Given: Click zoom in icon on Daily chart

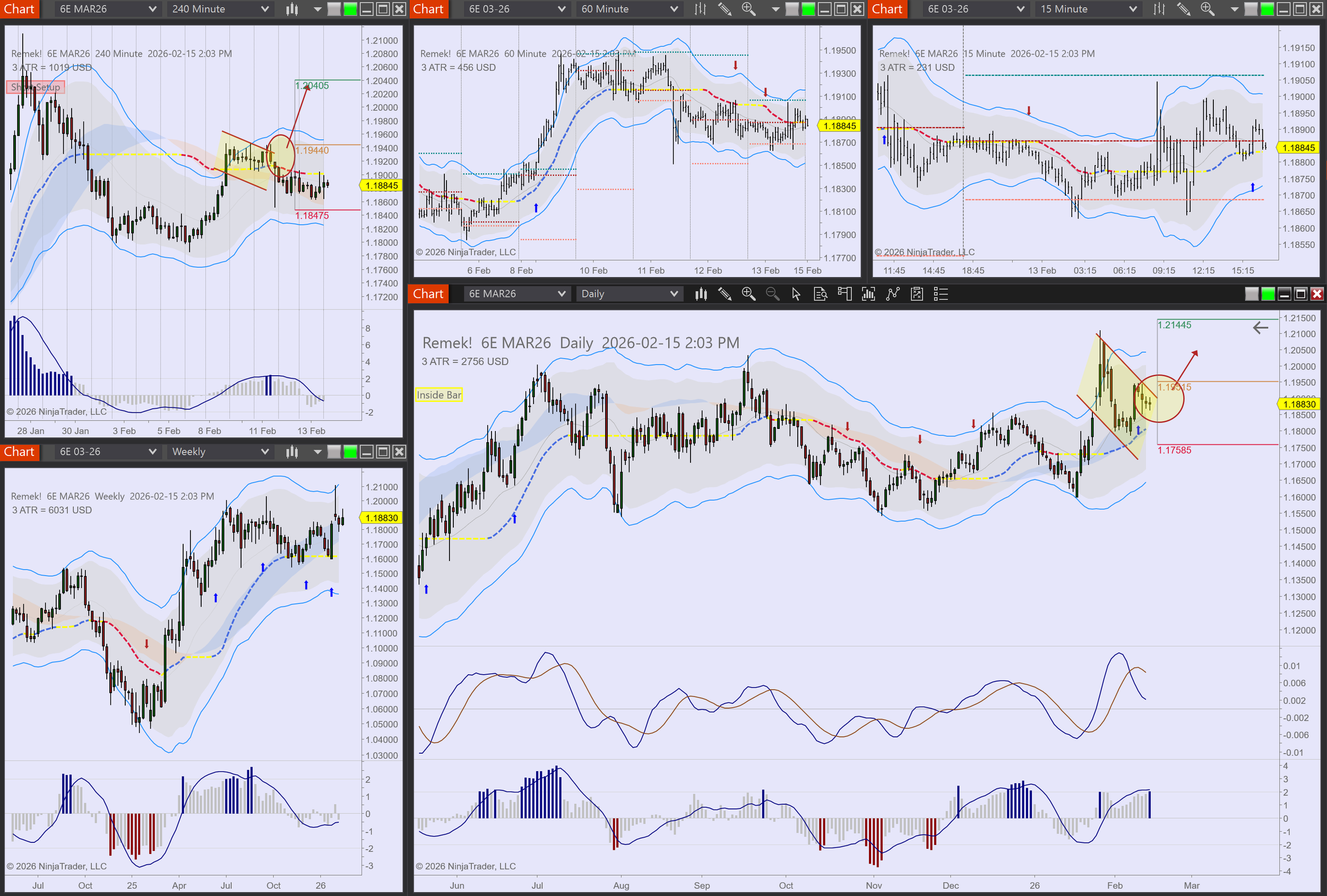Looking at the screenshot, I should tap(748, 294).
